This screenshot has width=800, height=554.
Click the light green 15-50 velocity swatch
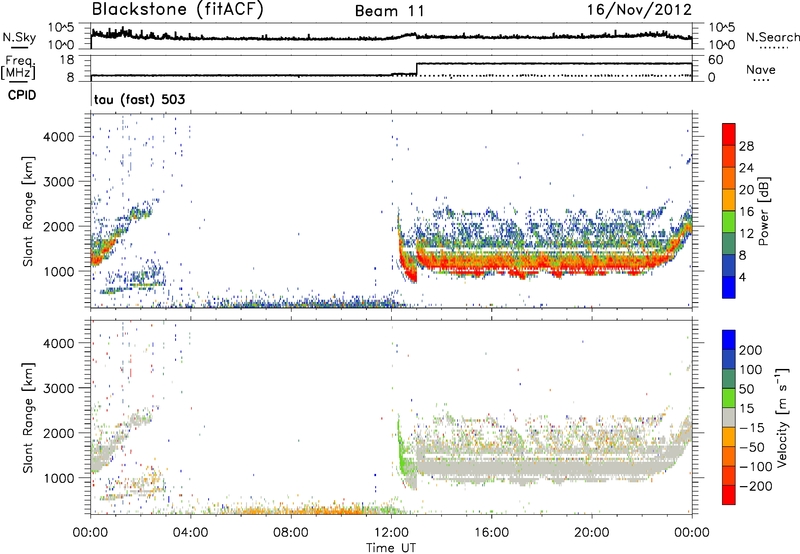coord(729,398)
